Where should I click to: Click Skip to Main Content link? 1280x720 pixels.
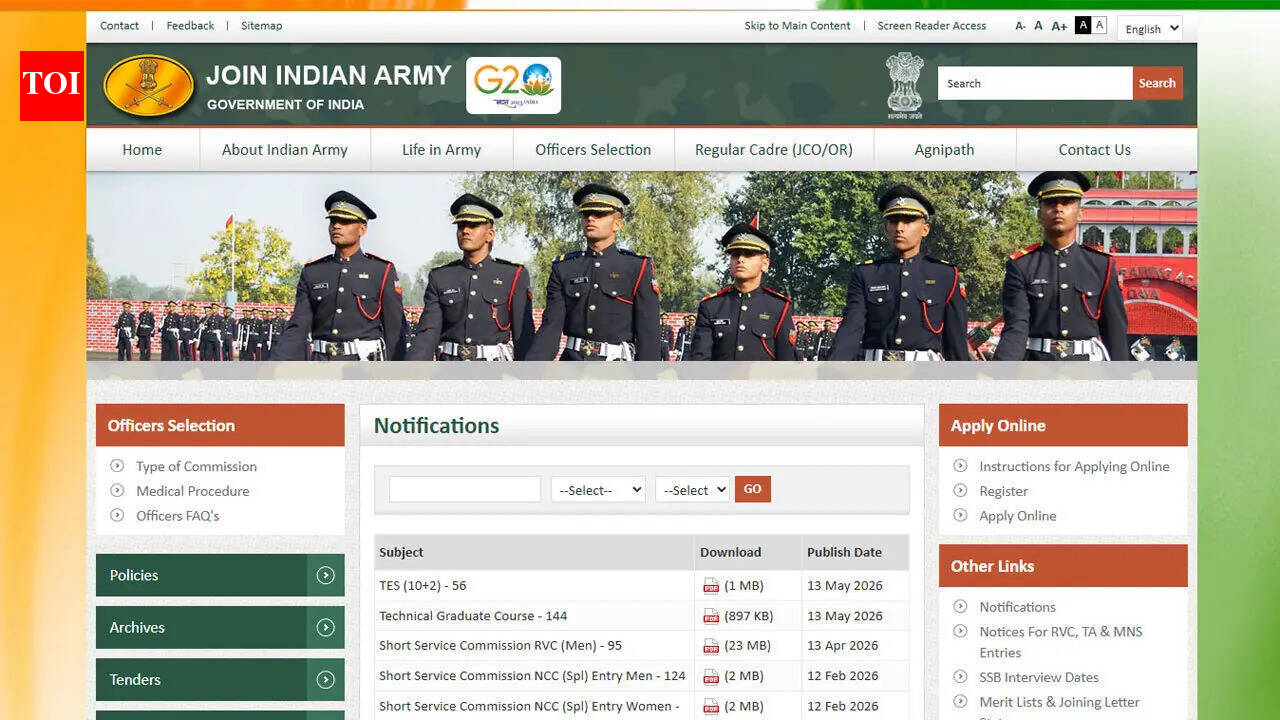pyautogui.click(x=797, y=26)
